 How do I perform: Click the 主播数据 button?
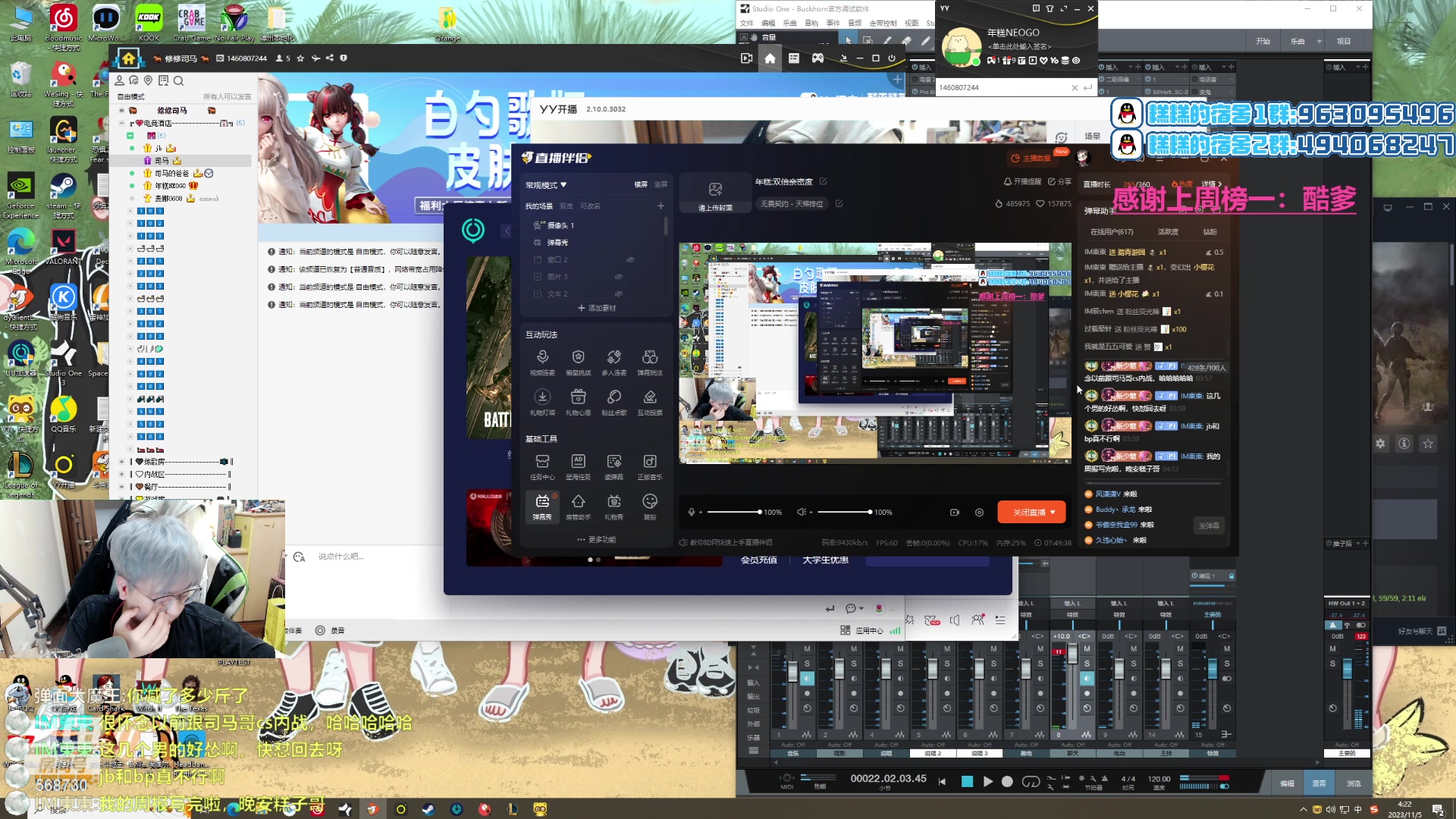click(x=1031, y=158)
